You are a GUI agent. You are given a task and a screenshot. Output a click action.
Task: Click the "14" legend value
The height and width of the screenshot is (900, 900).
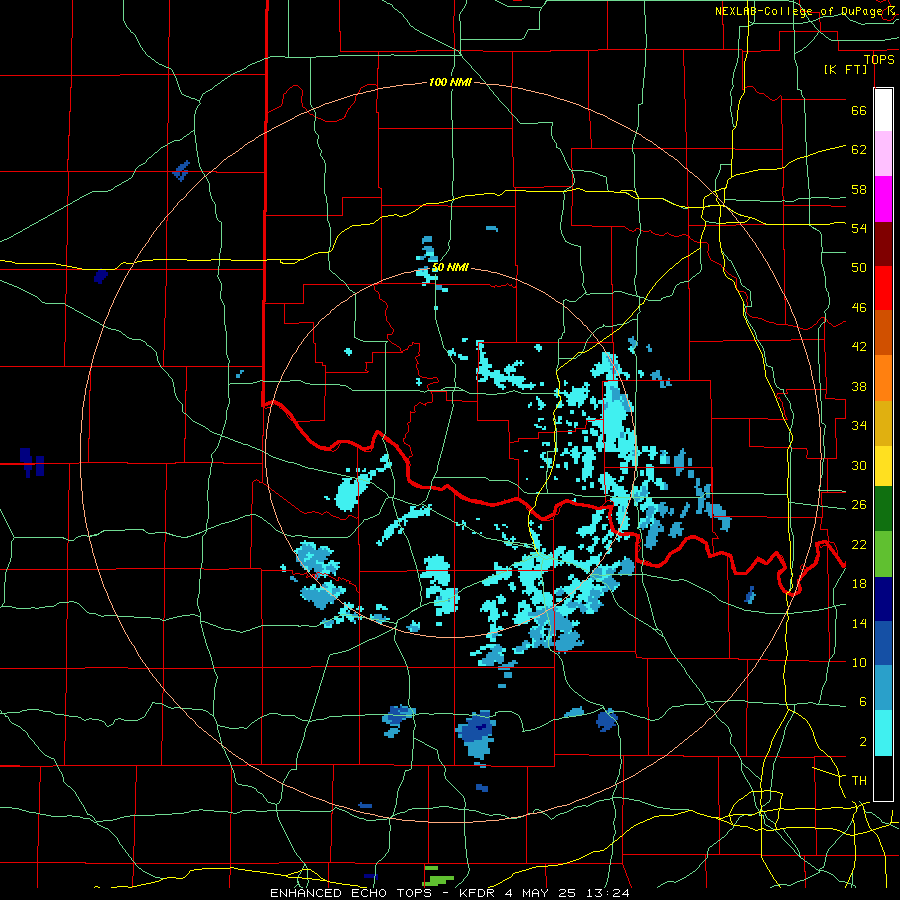(859, 623)
